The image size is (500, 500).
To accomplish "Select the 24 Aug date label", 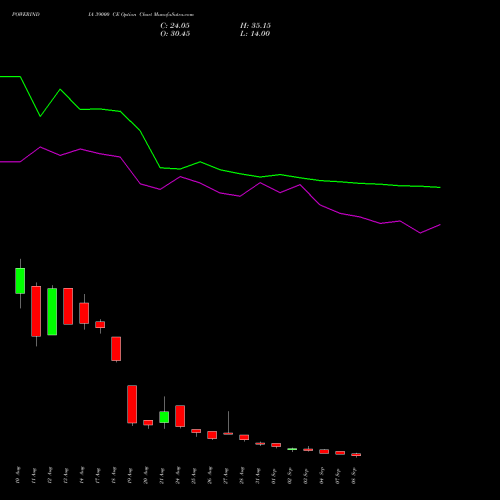I will (x=178, y=475).
